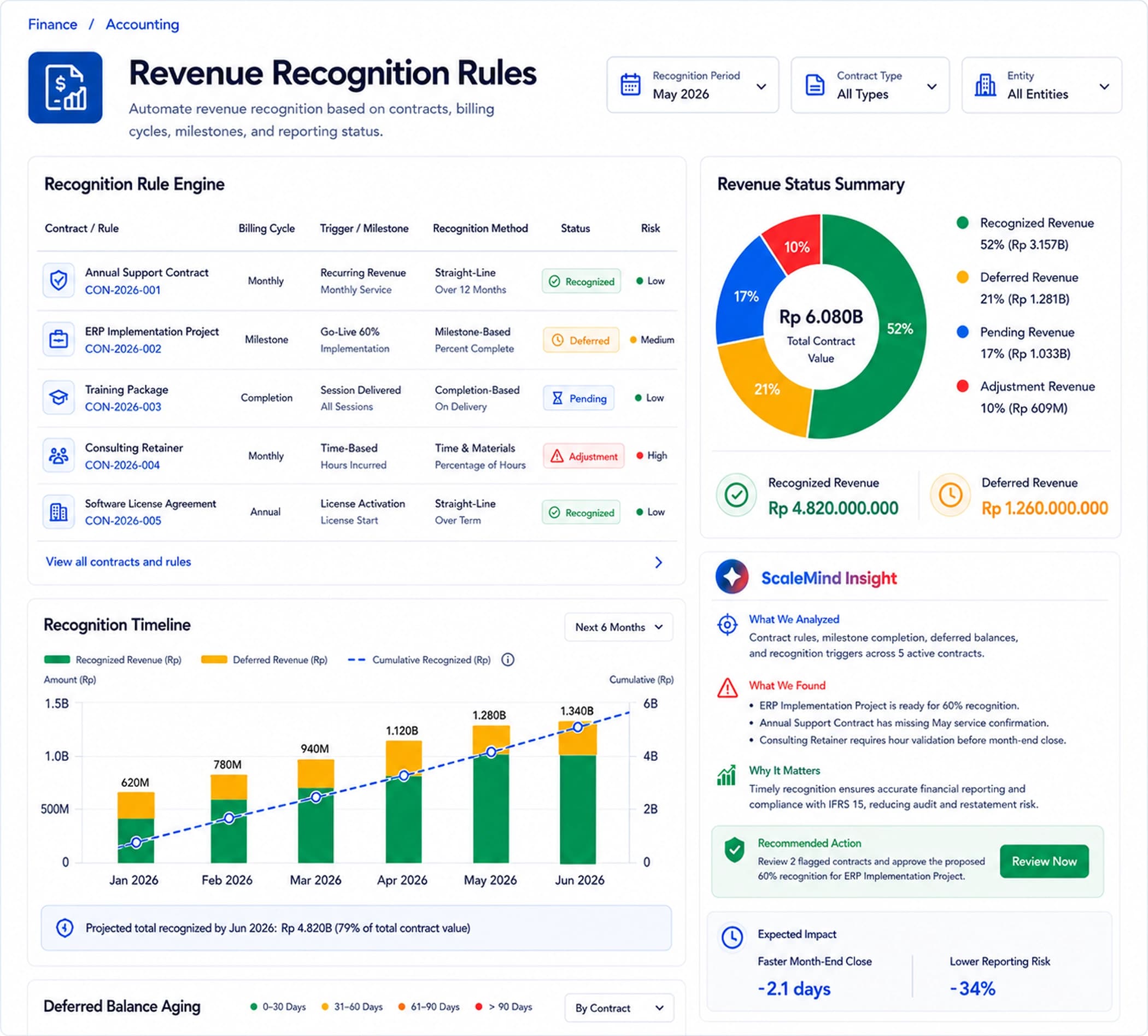The height and width of the screenshot is (1036, 1148).
Task: Click the green shield icon in Recommended Action
Action: pos(735,850)
